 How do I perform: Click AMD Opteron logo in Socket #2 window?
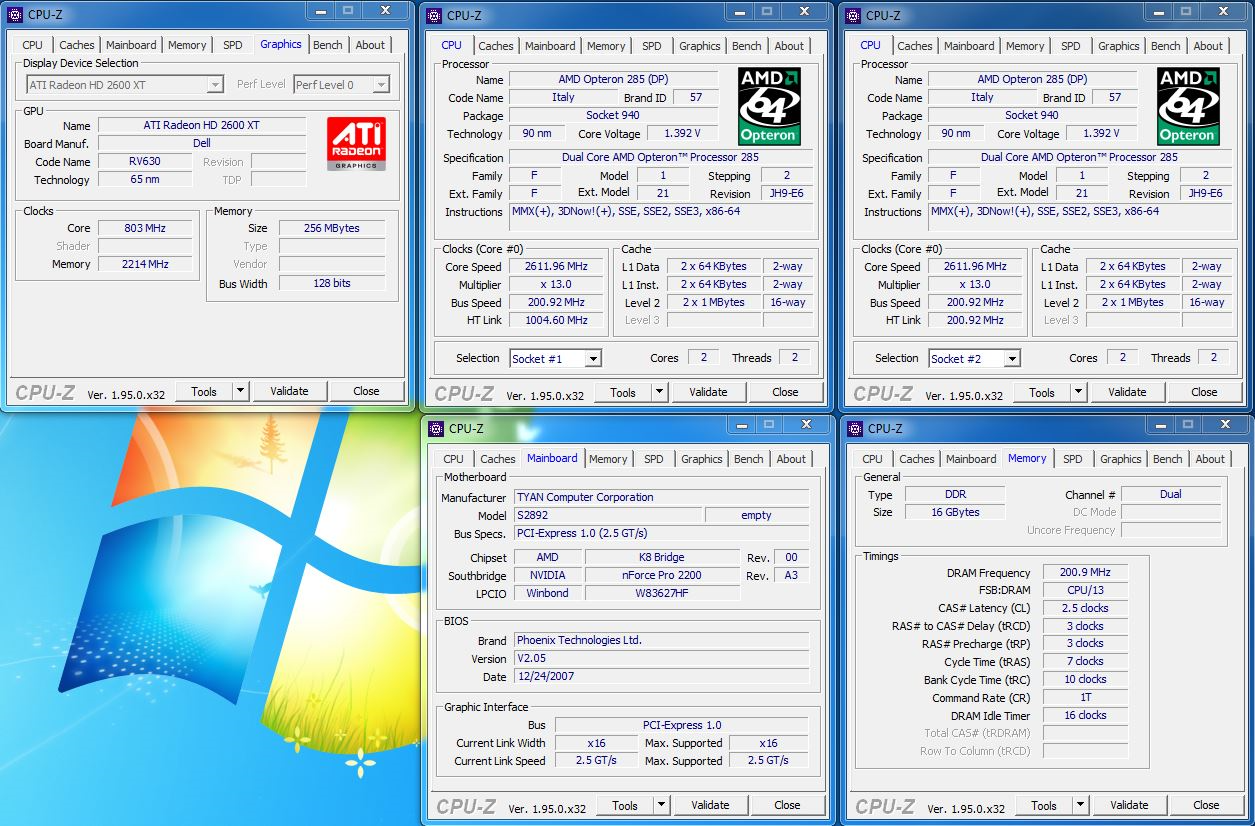tap(1187, 106)
